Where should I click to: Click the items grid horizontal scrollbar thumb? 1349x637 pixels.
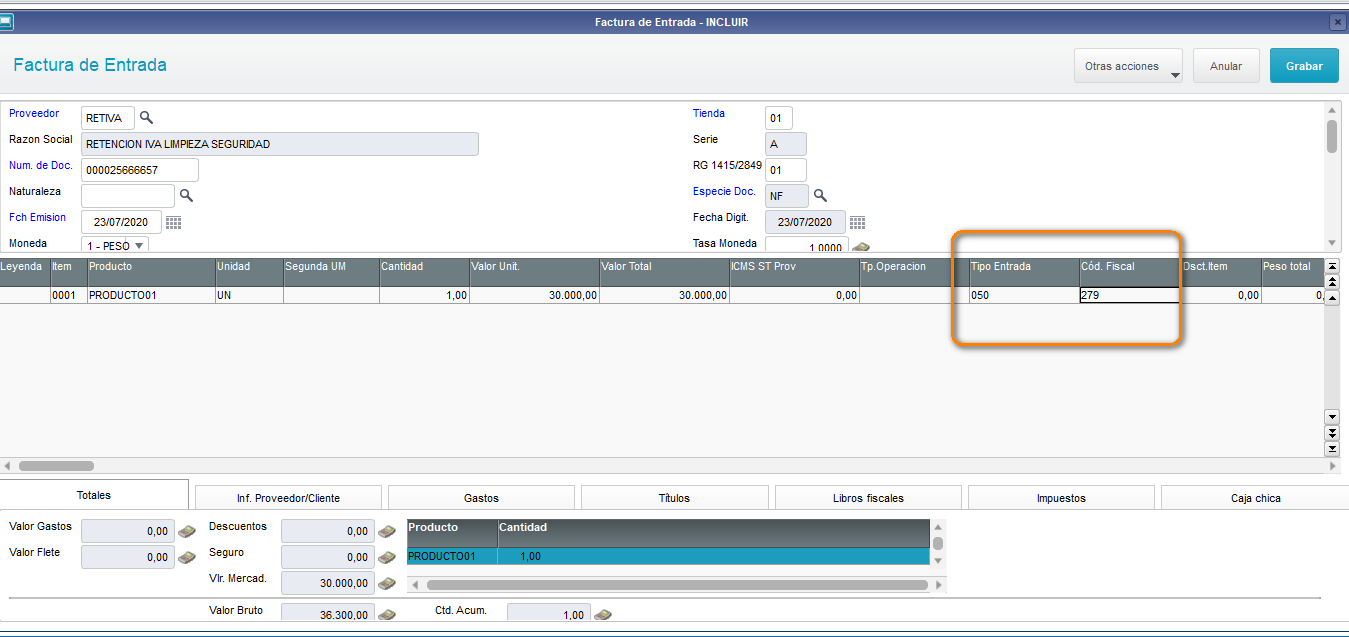(x=56, y=466)
